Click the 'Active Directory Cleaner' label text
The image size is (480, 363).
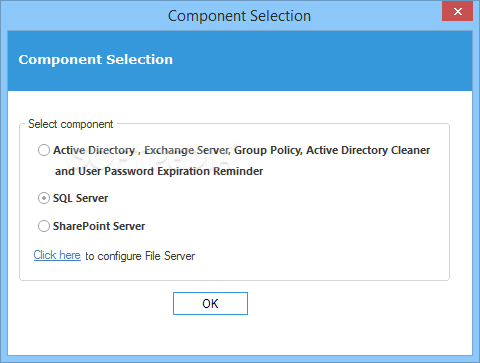pyautogui.click(x=368, y=150)
